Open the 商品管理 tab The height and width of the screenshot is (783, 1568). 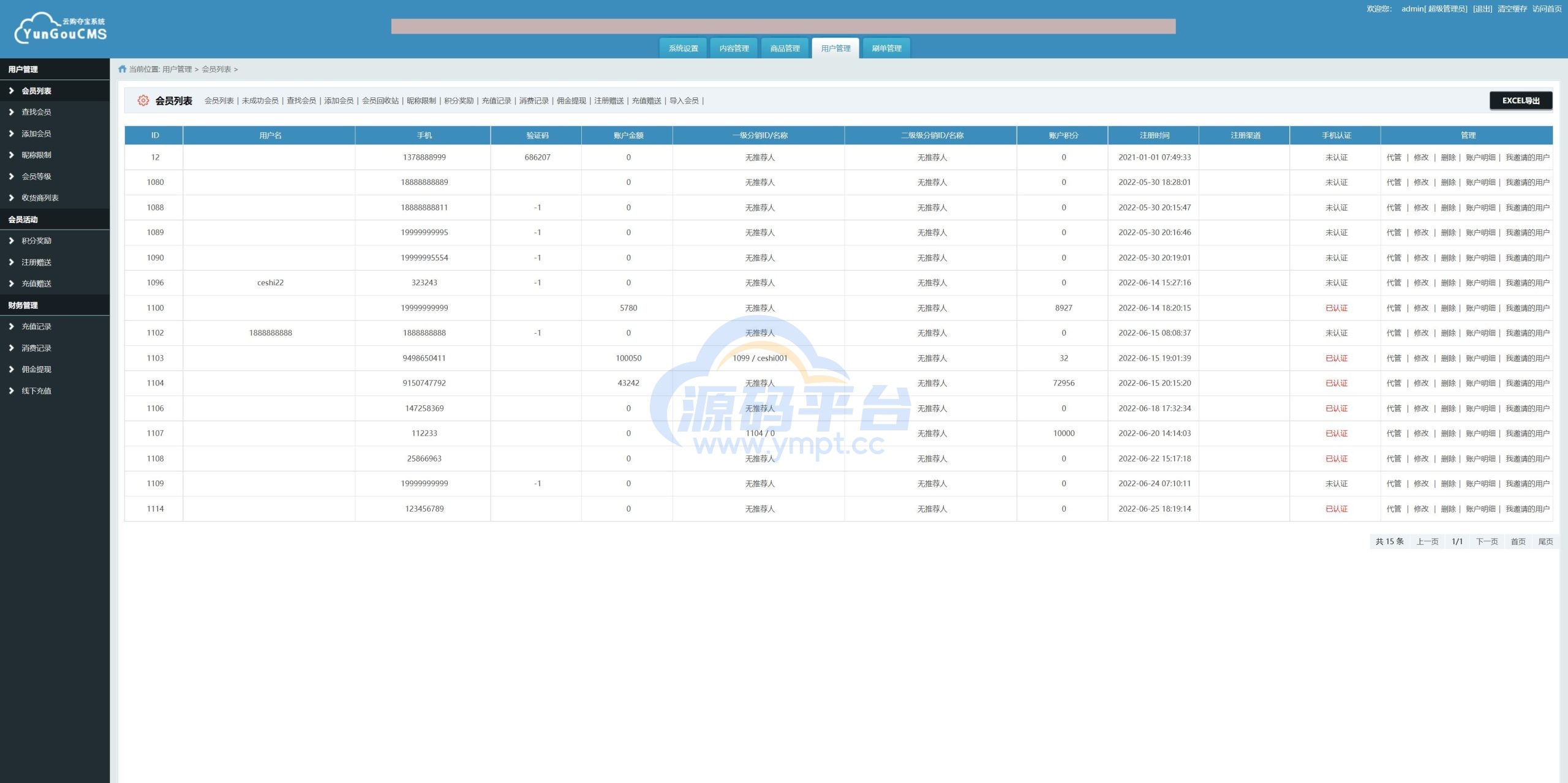(785, 48)
